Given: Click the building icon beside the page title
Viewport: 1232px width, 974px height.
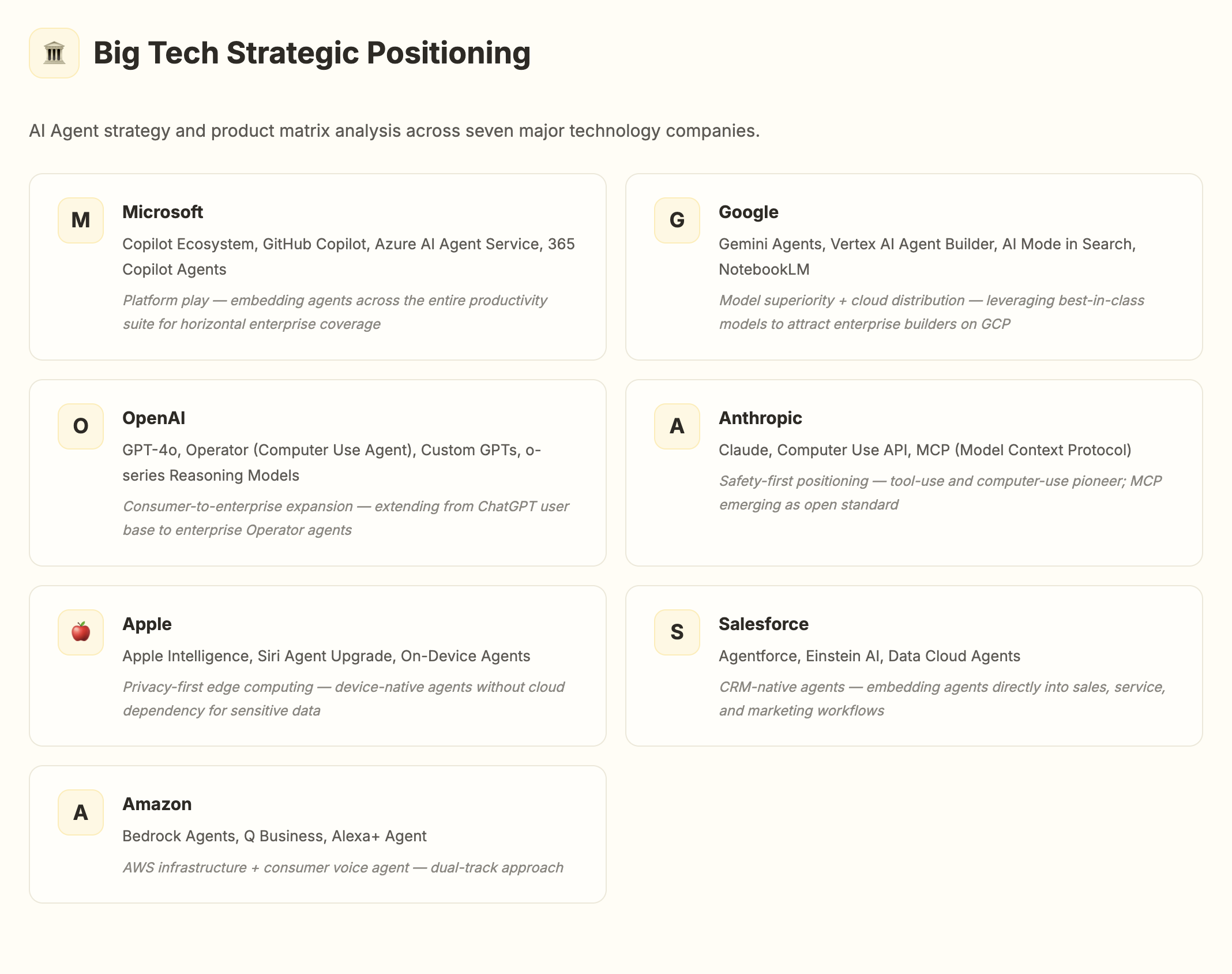Looking at the screenshot, I should point(54,53).
